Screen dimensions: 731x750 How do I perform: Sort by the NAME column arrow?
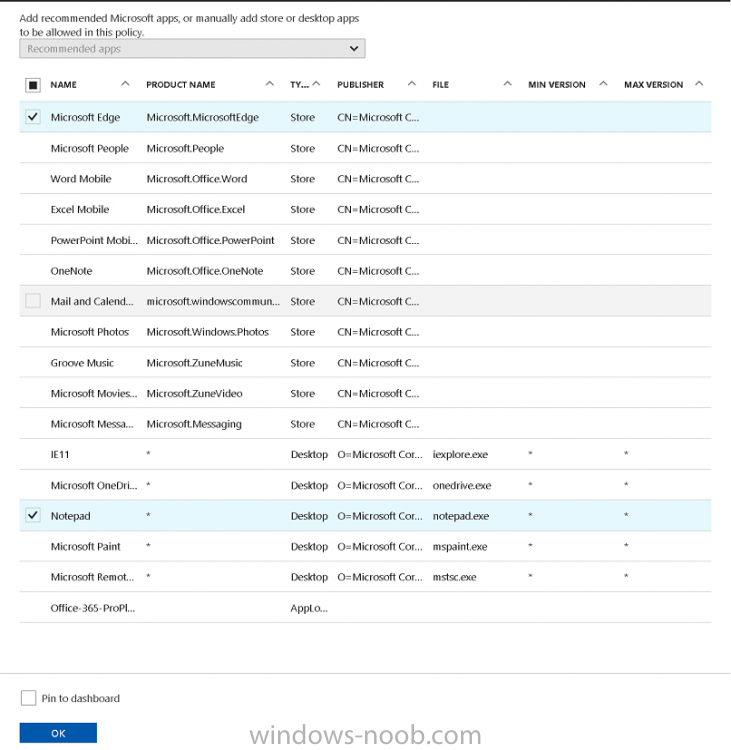click(x=125, y=84)
